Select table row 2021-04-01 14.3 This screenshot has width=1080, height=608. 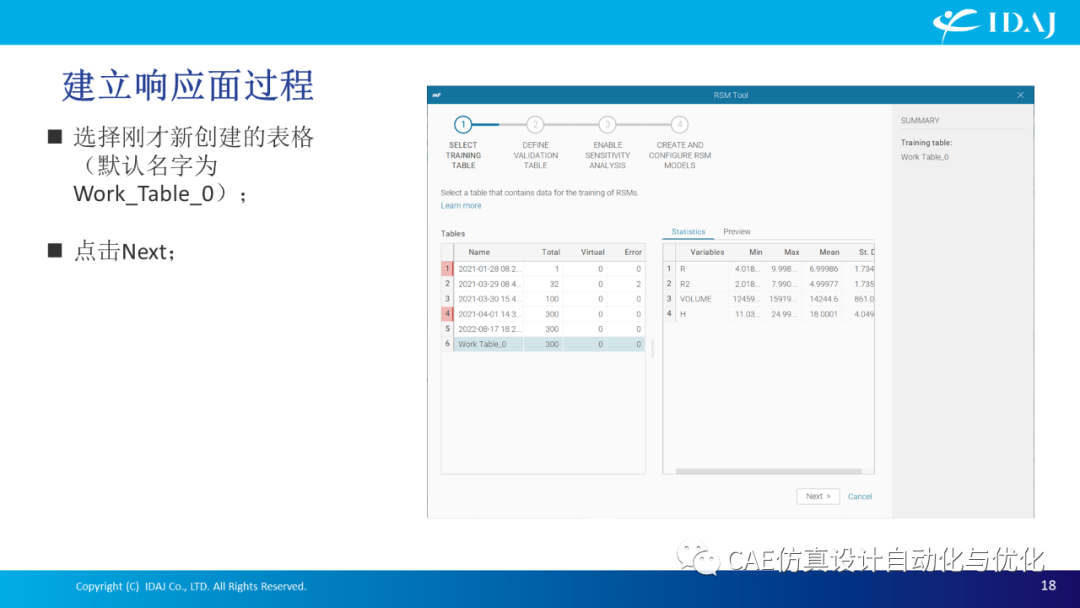click(x=543, y=314)
